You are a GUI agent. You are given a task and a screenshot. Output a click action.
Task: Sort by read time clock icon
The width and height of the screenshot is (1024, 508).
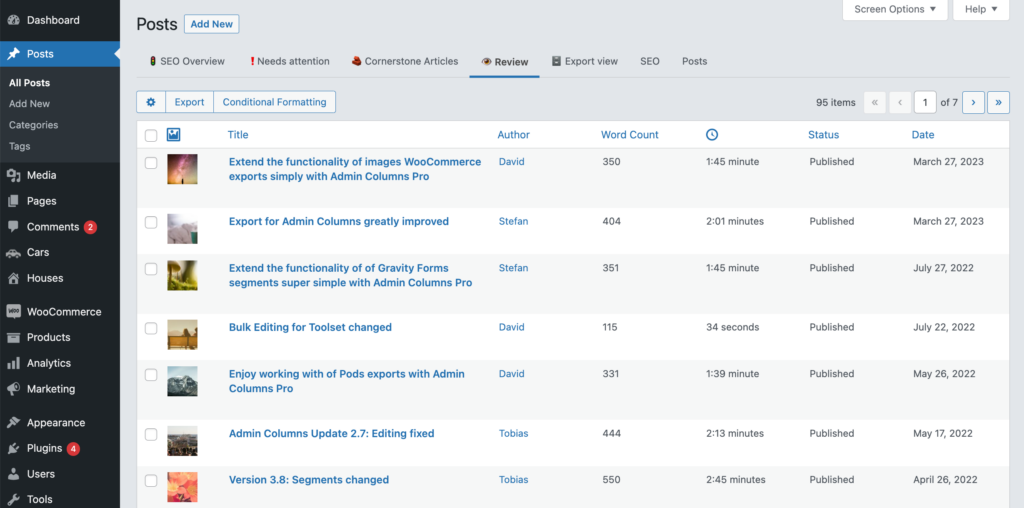(x=712, y=135)
